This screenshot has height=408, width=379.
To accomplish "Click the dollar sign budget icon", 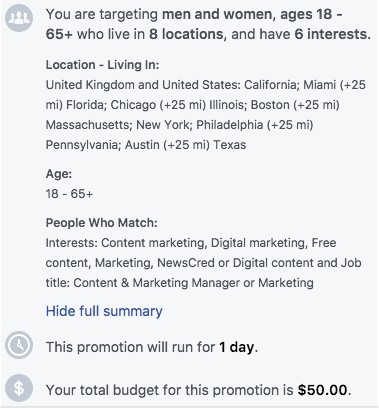I will tap(19, 388).
